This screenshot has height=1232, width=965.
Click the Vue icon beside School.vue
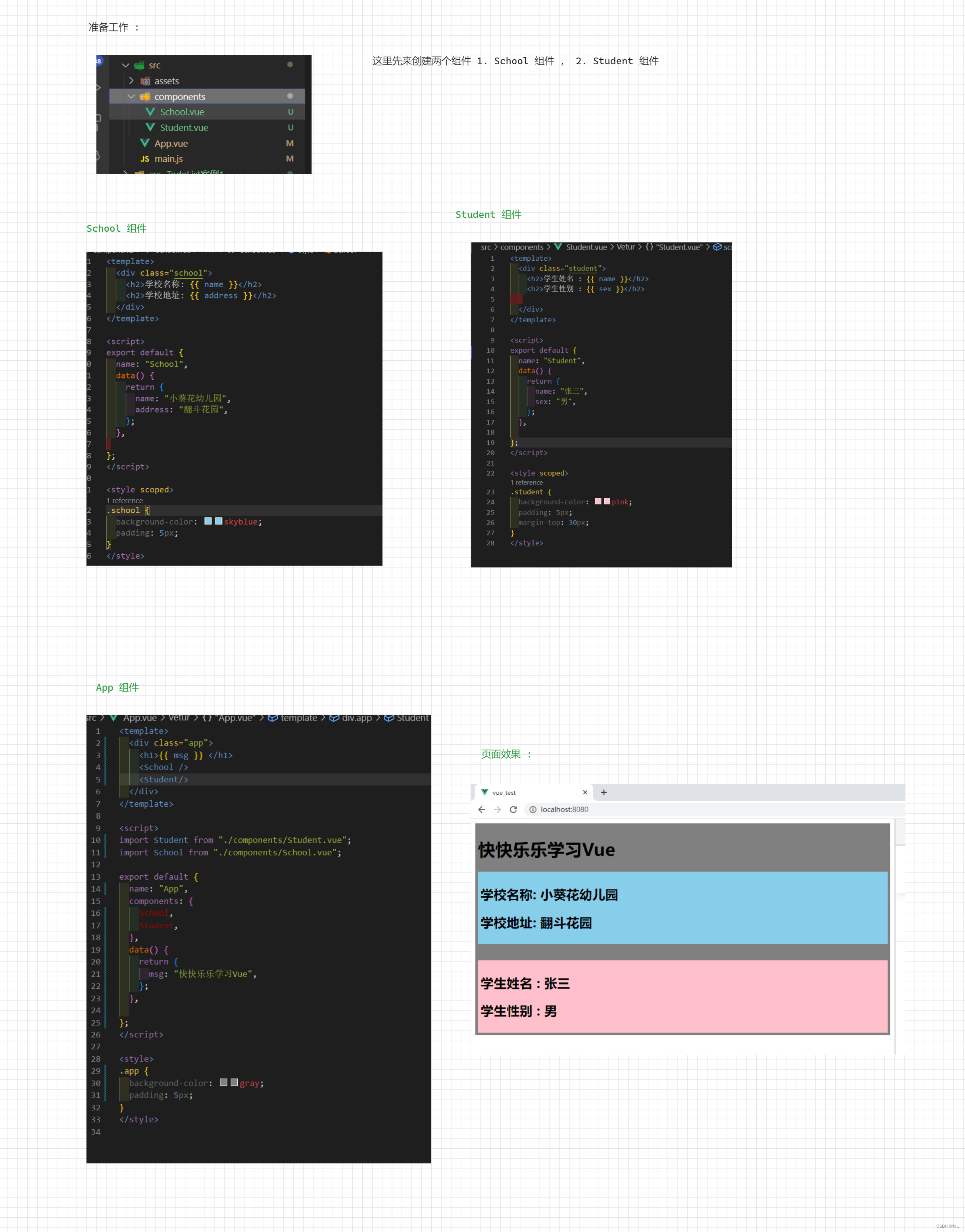tap(150, 112)
